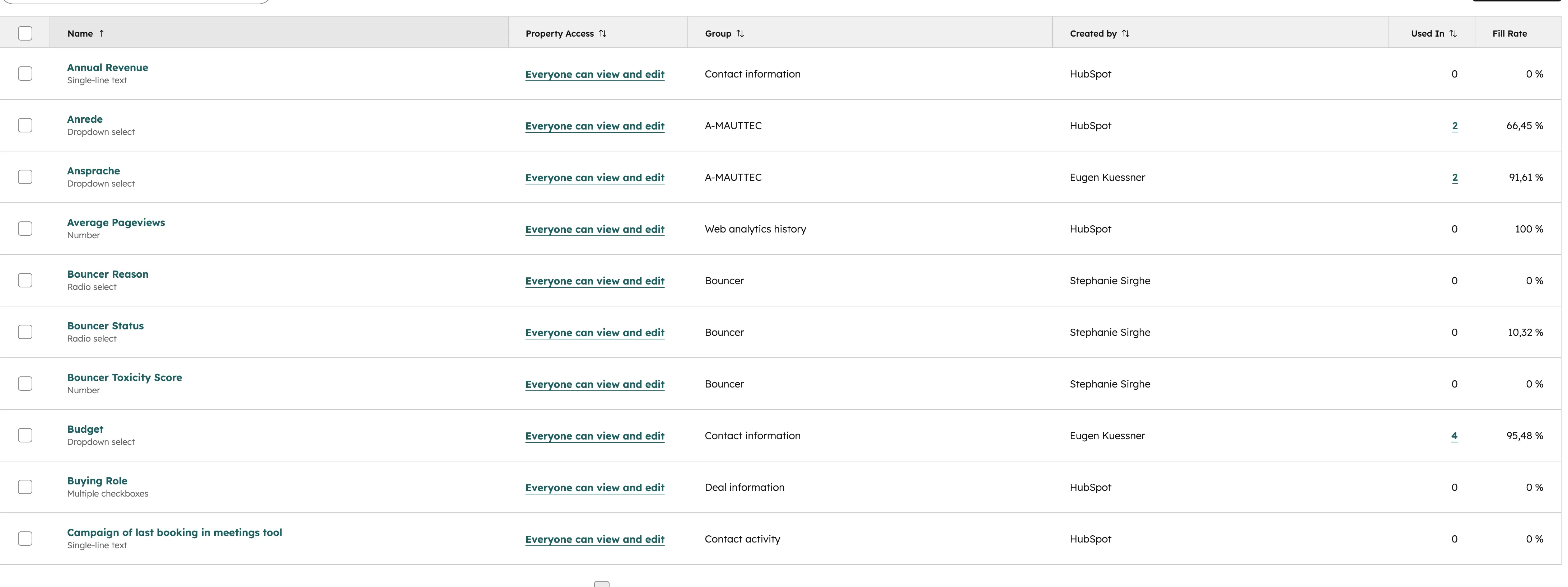Select the Campaign of last booking checkbox

[25, 538]
